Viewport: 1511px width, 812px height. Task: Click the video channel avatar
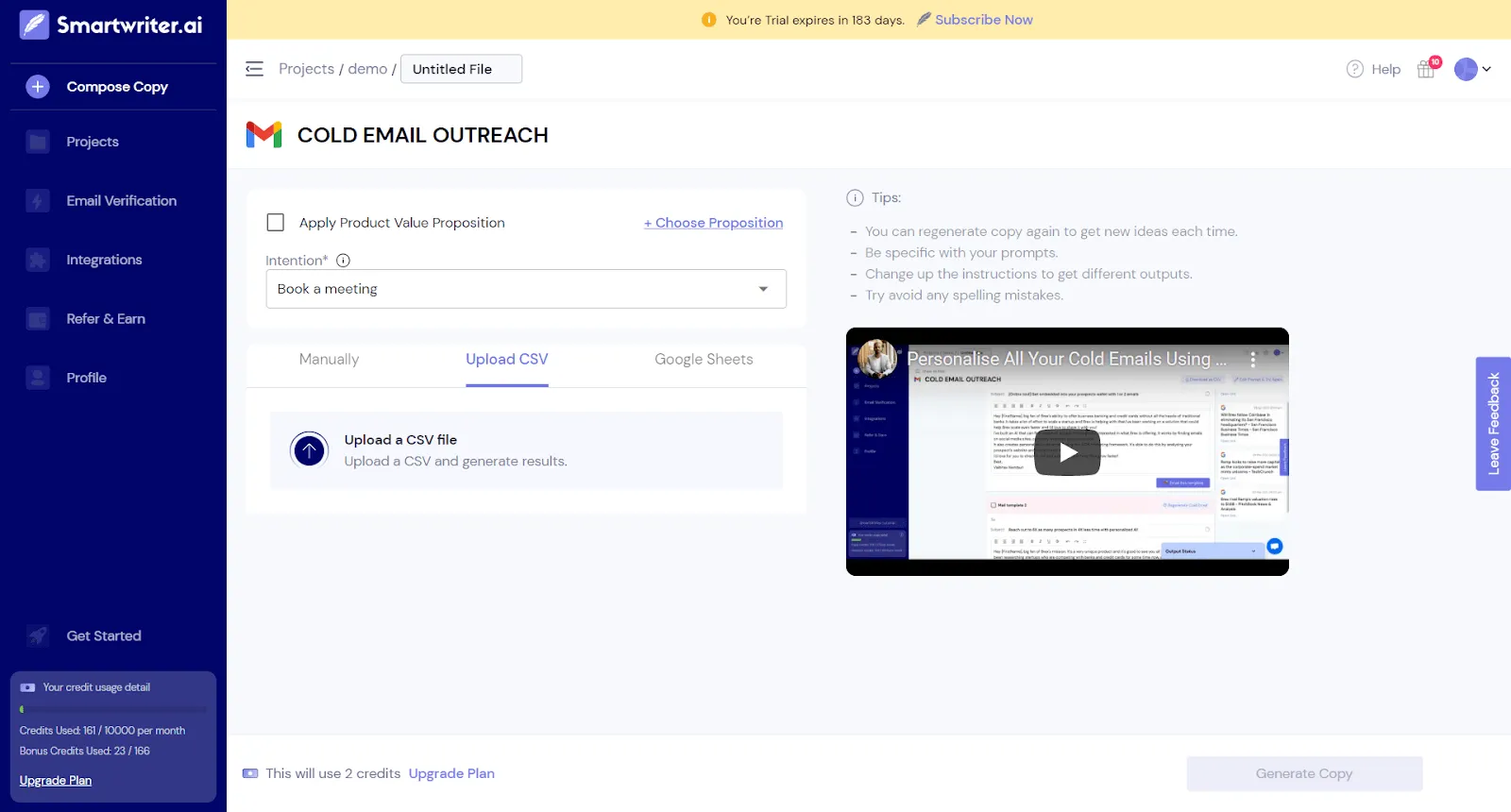point(877,359)
